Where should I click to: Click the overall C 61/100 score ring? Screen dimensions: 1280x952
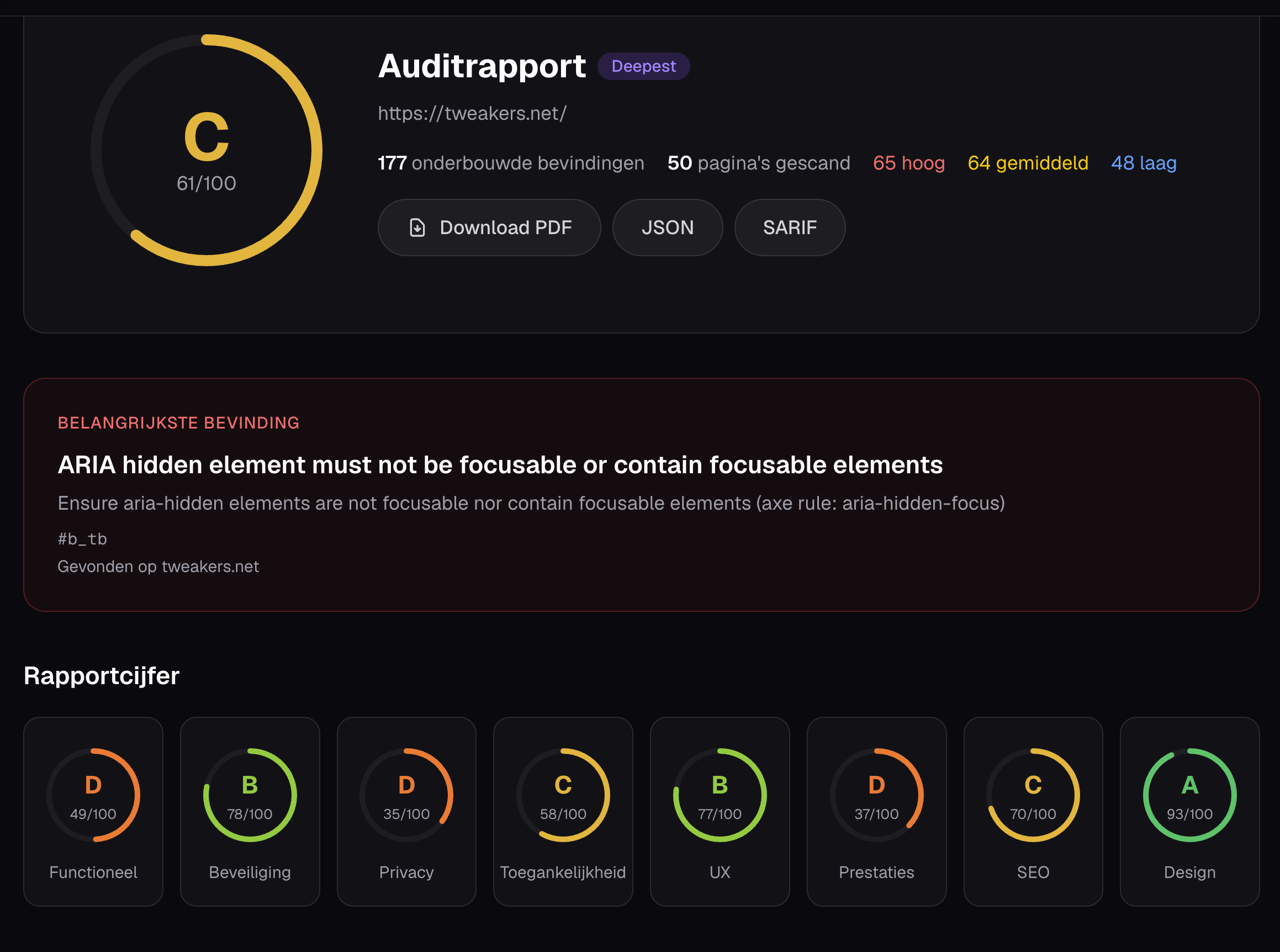(207, 150)
